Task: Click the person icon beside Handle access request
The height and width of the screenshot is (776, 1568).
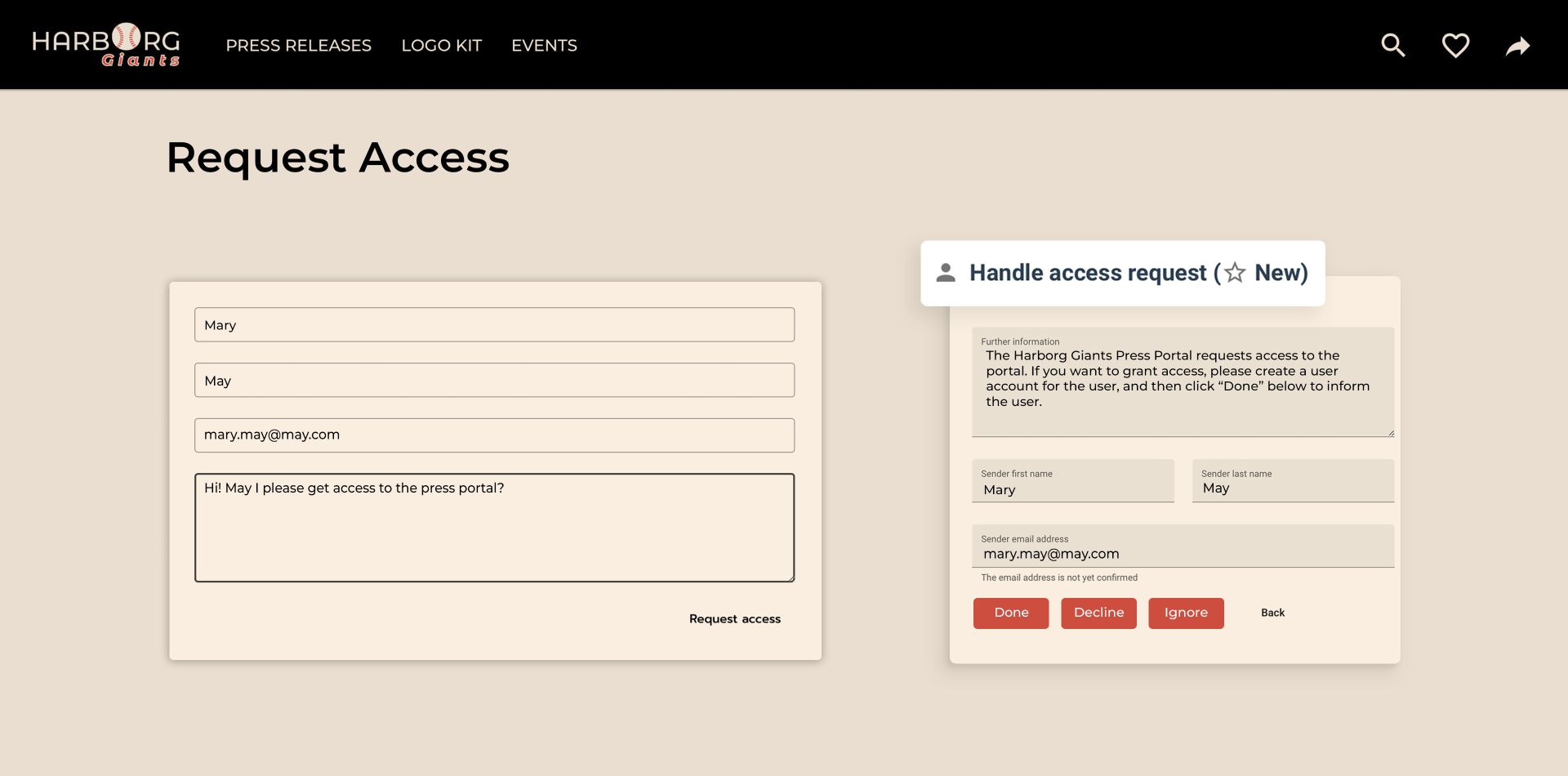Action: (946, 273)
